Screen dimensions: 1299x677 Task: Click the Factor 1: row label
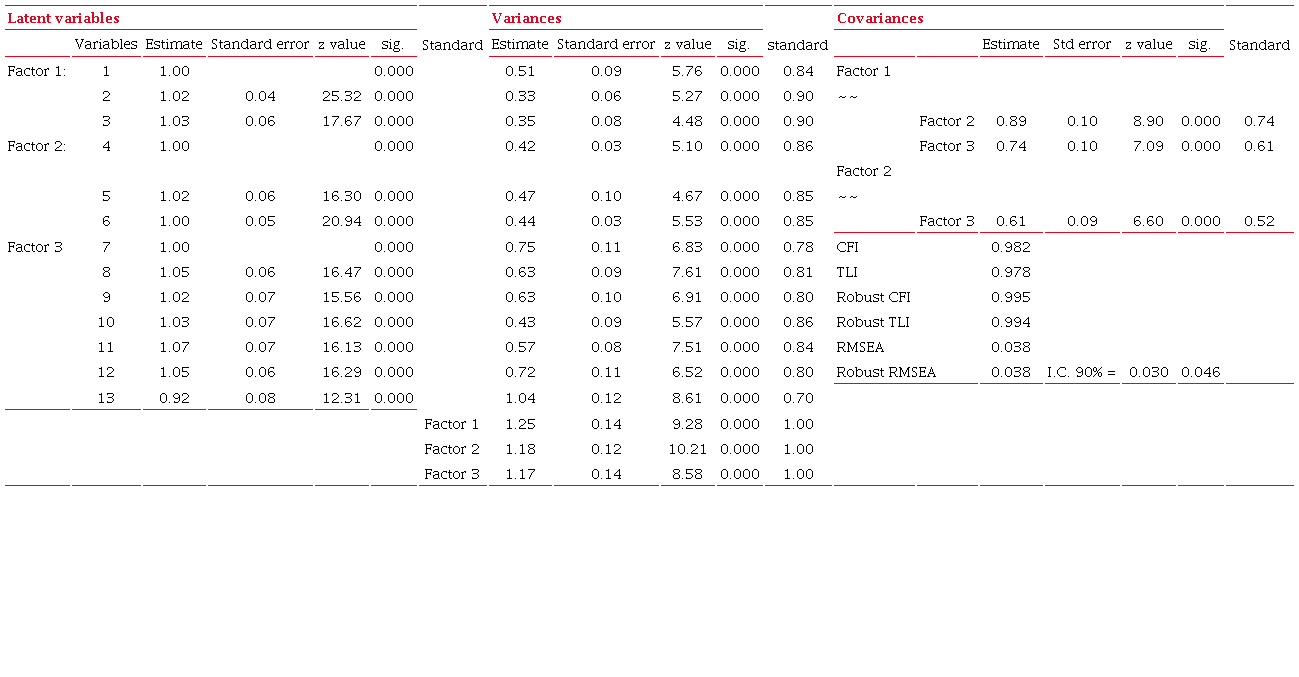click(x=36, y=71)
